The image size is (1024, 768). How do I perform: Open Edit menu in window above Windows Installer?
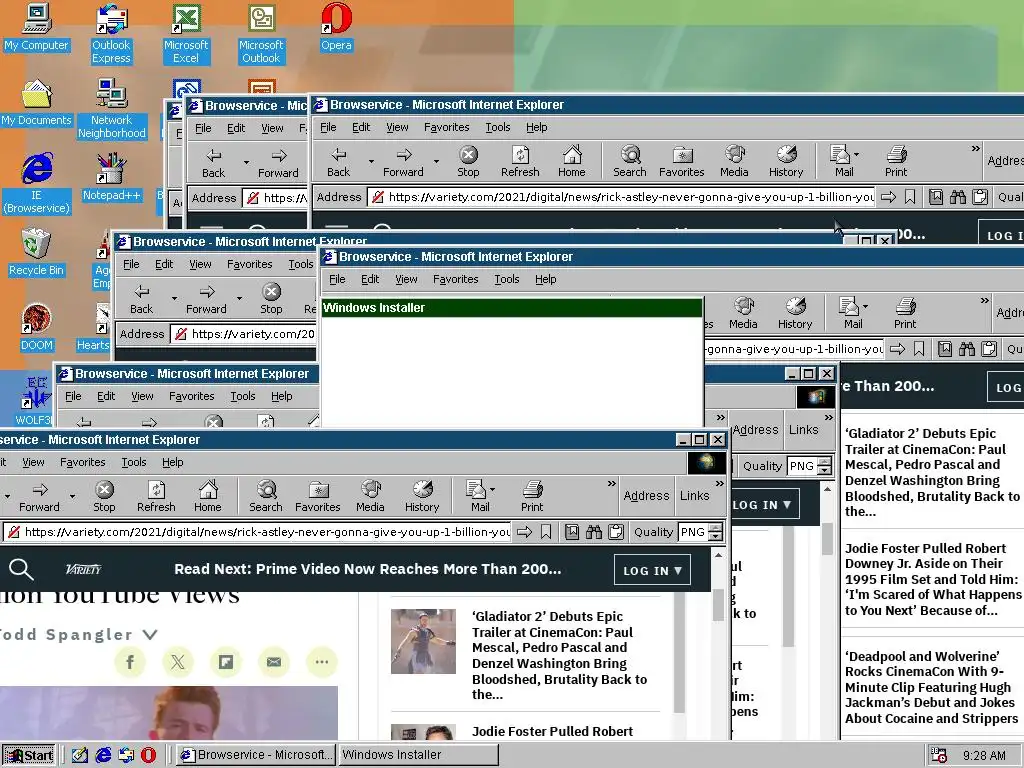tap(370, 280)
